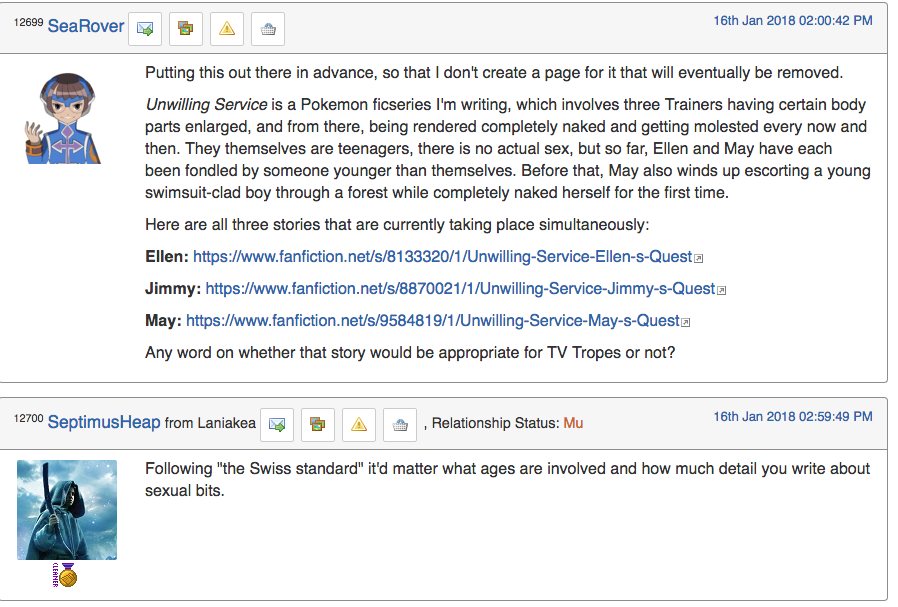Open the Jimmy's Quest fanfiction link
The height and width of the screenshot is (607, 898).
click(460, 289)
